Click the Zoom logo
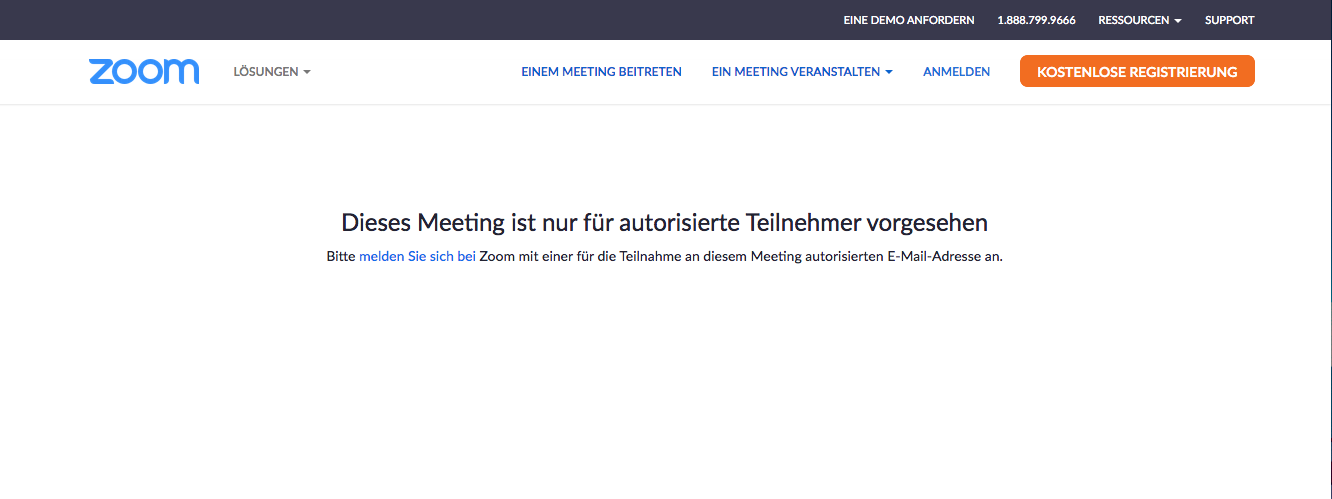 [x=144, y=72]
